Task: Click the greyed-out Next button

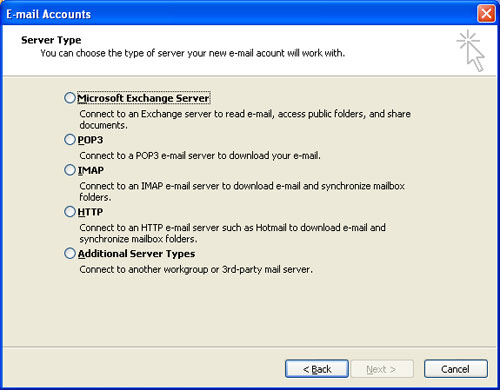Action: (382, 369)
